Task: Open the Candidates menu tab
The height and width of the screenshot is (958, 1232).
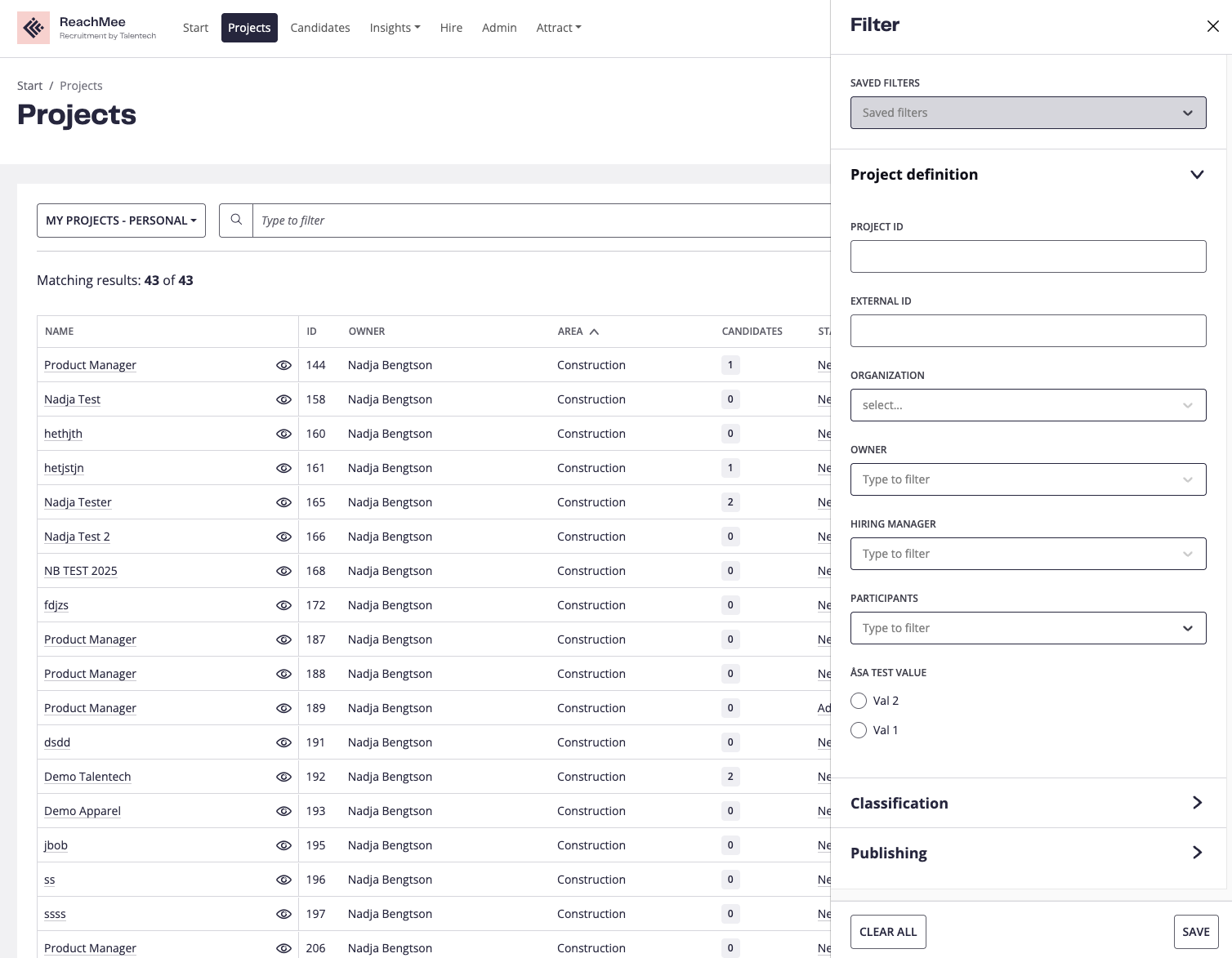Action: tap(320, 28)
